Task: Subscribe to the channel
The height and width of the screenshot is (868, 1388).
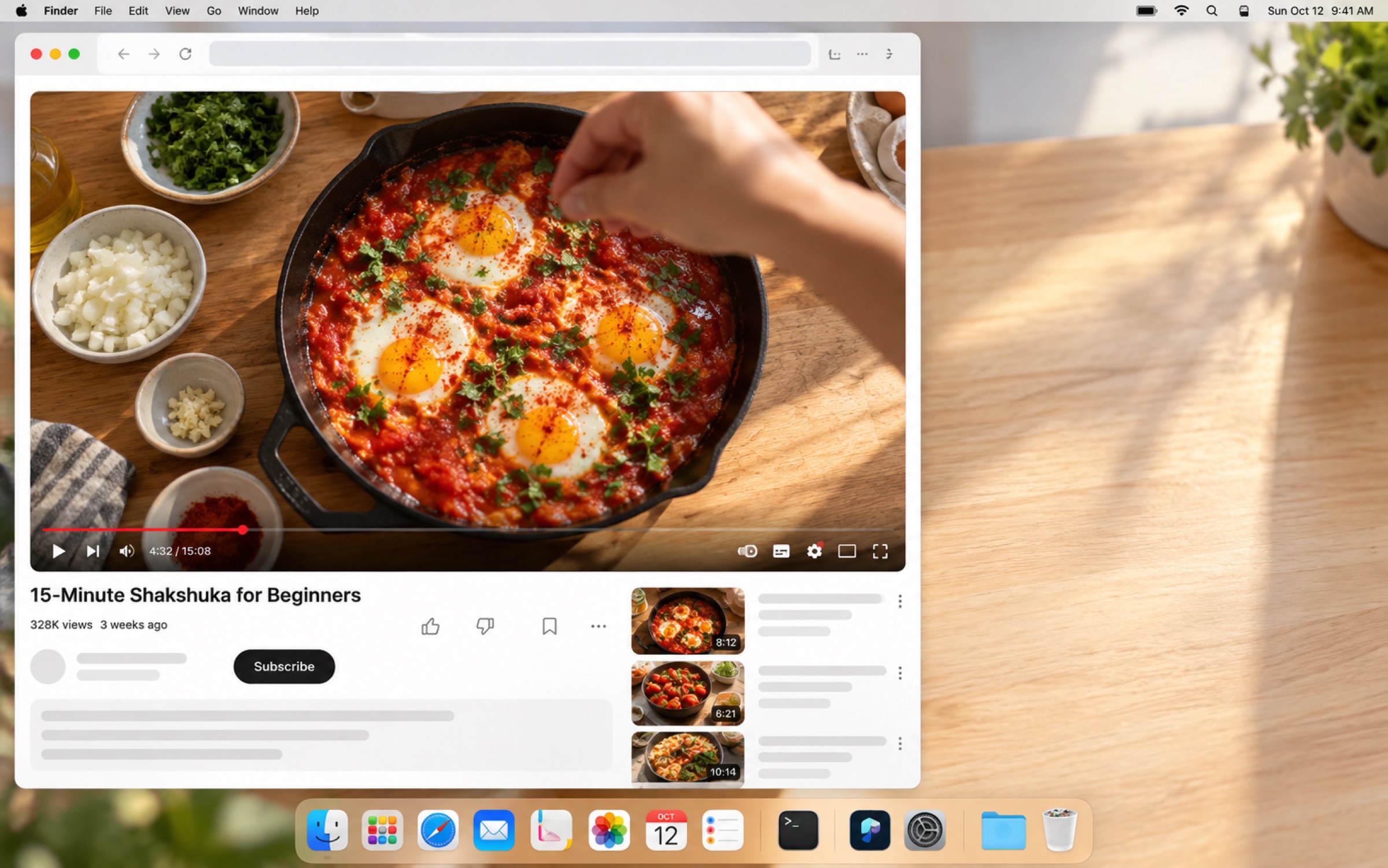Action: coord(284,666)
